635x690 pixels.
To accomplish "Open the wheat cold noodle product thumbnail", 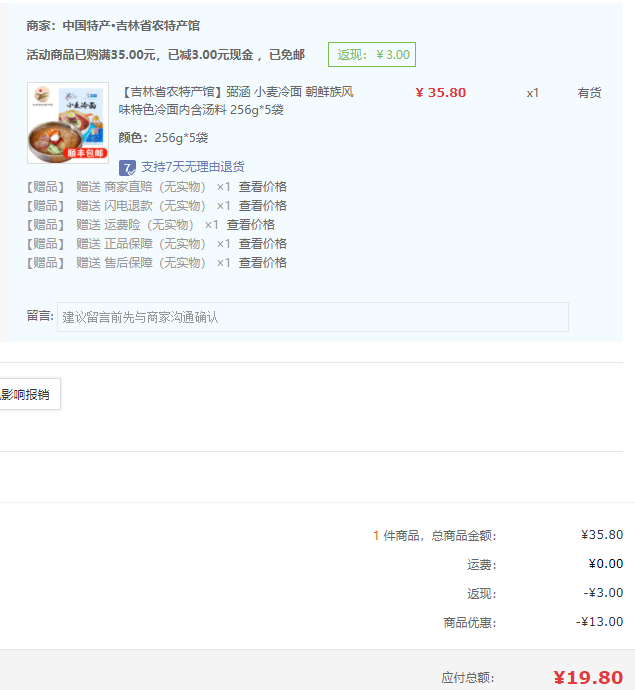I will [x=68, y=123].
